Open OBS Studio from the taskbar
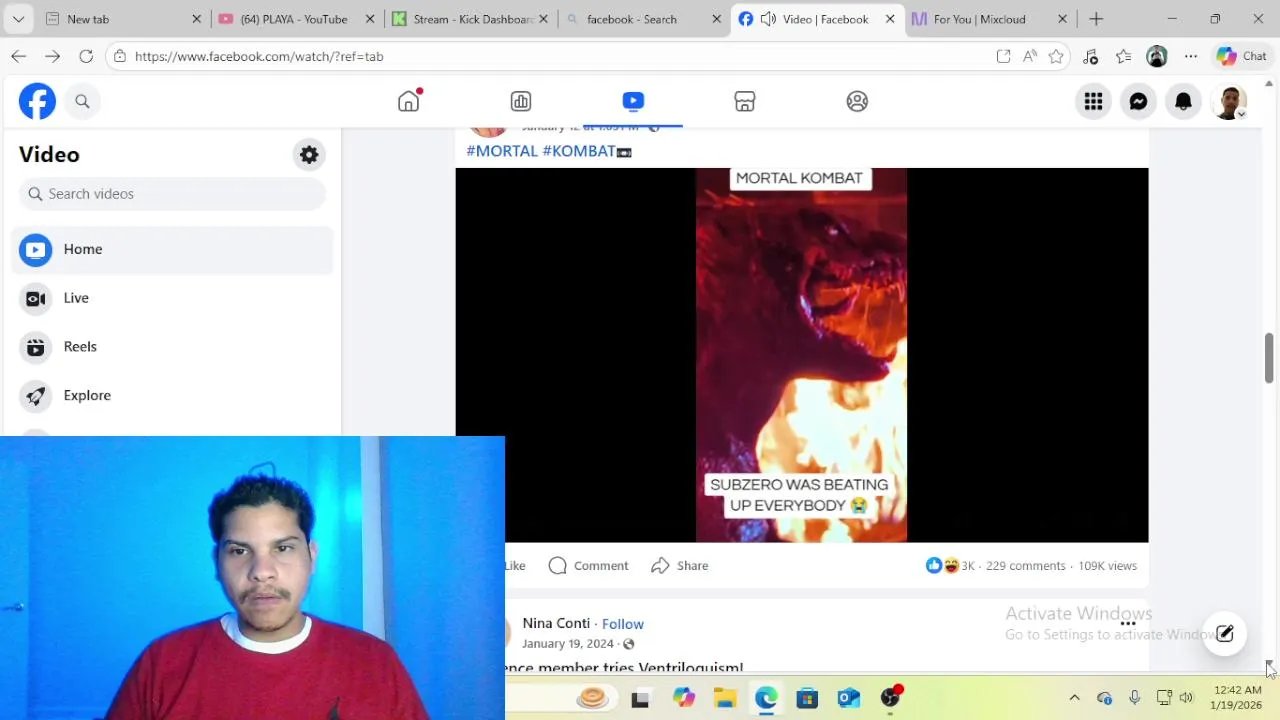 [890, 698]
